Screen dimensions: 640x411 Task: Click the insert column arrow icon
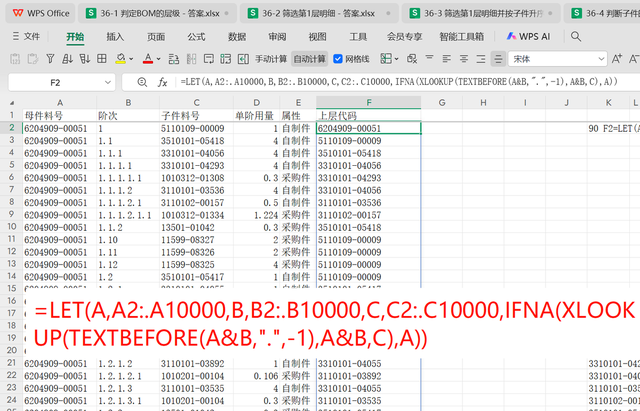(x=243, y=59)
